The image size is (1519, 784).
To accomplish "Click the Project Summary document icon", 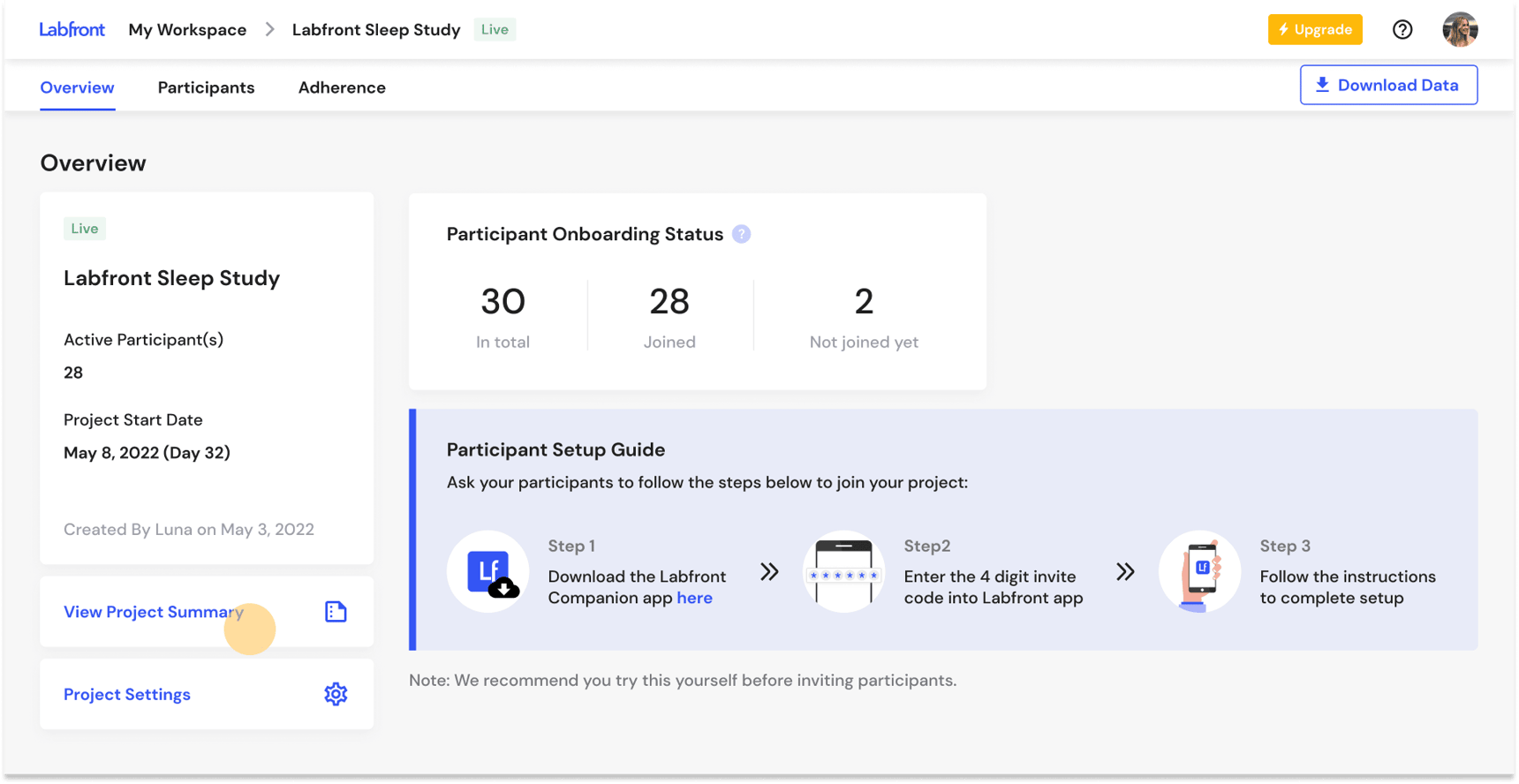I will click(336, 612).
